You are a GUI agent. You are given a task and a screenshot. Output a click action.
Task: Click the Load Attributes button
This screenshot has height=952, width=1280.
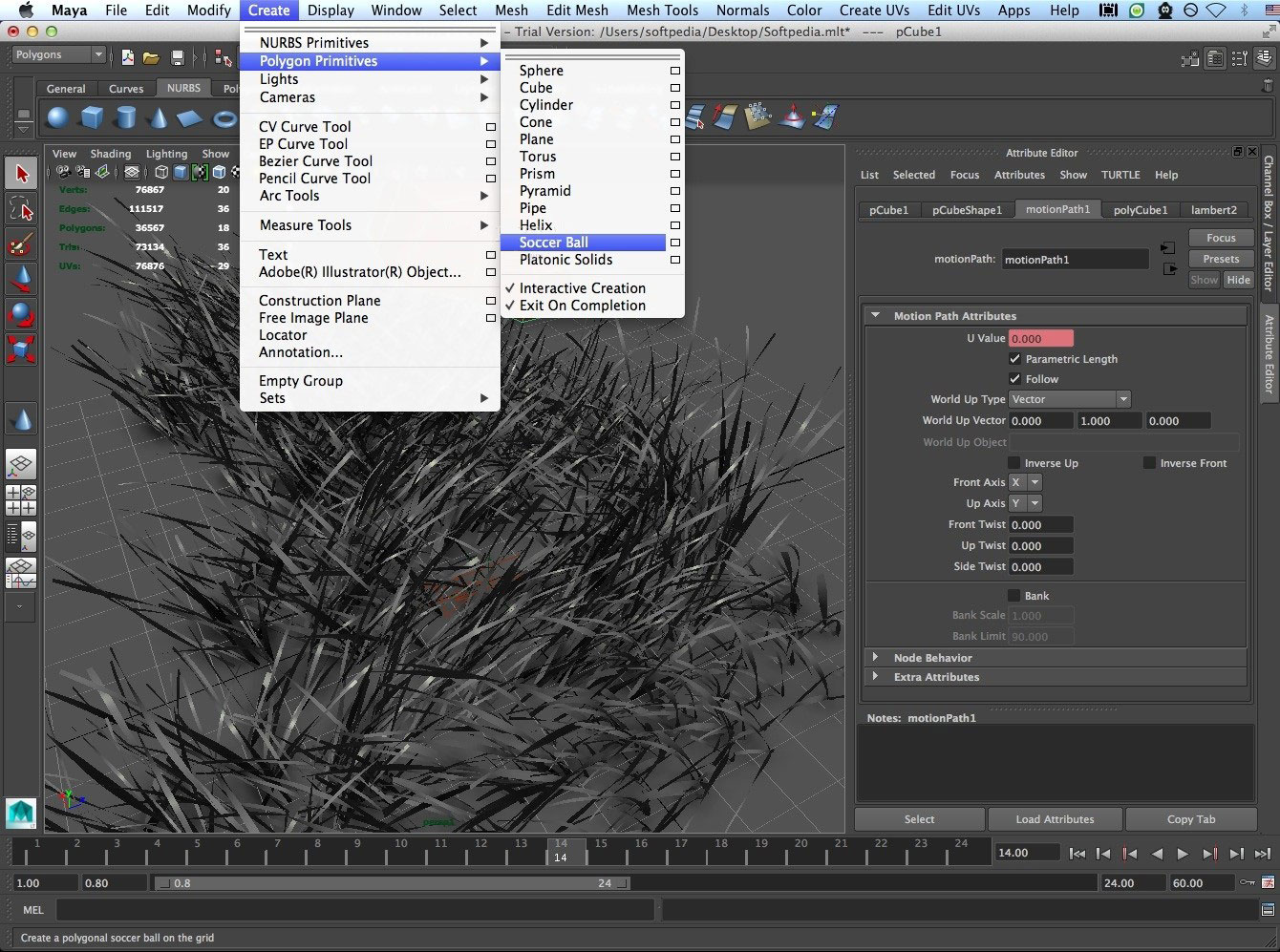coord(1055,819)
